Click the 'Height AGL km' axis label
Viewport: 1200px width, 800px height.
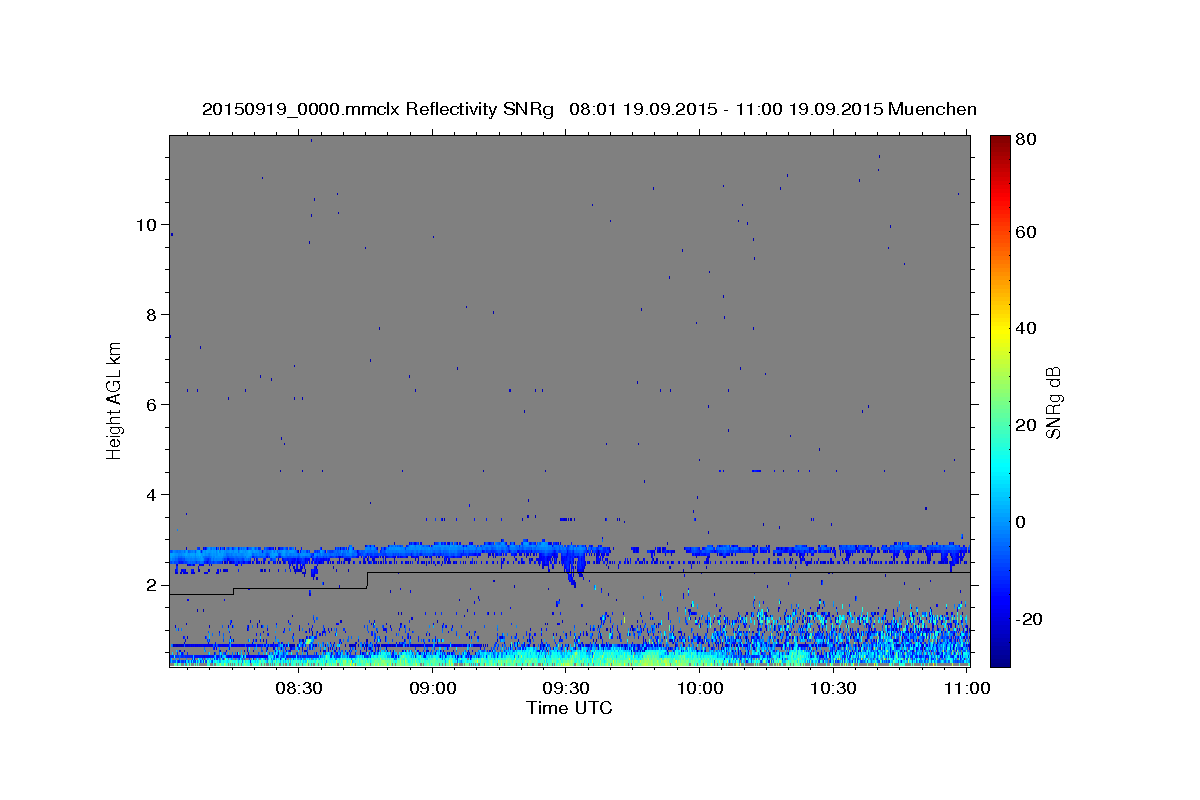(115, 400)
